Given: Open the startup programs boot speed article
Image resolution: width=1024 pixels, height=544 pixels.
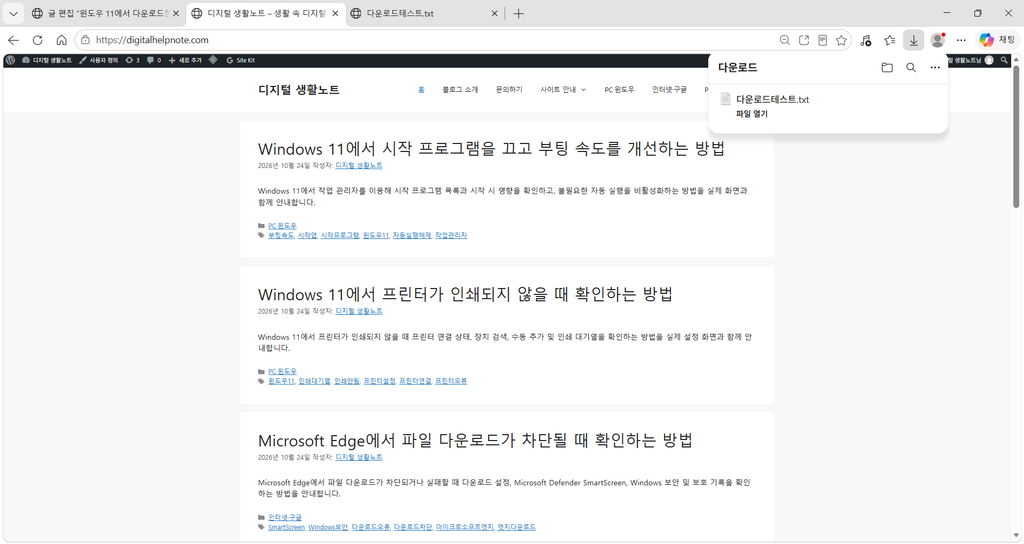Looking at the screenshot, I should point(491,148).
